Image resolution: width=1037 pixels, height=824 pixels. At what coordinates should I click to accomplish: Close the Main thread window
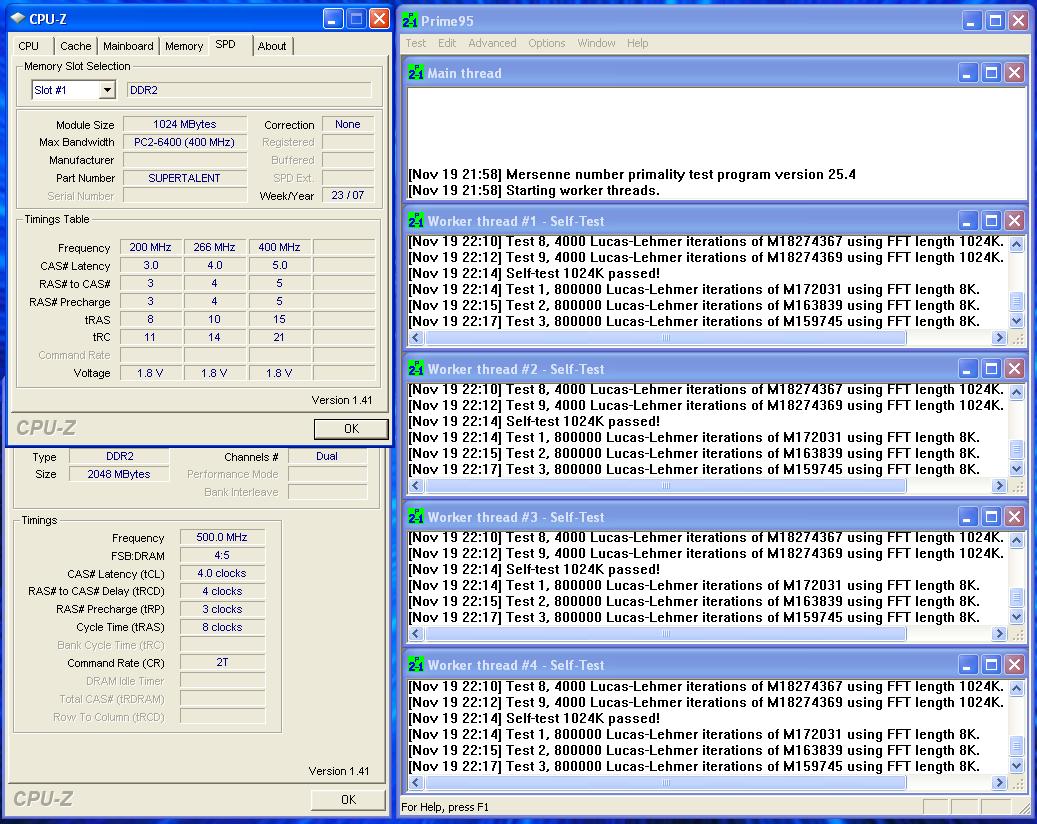[1015, 73]
